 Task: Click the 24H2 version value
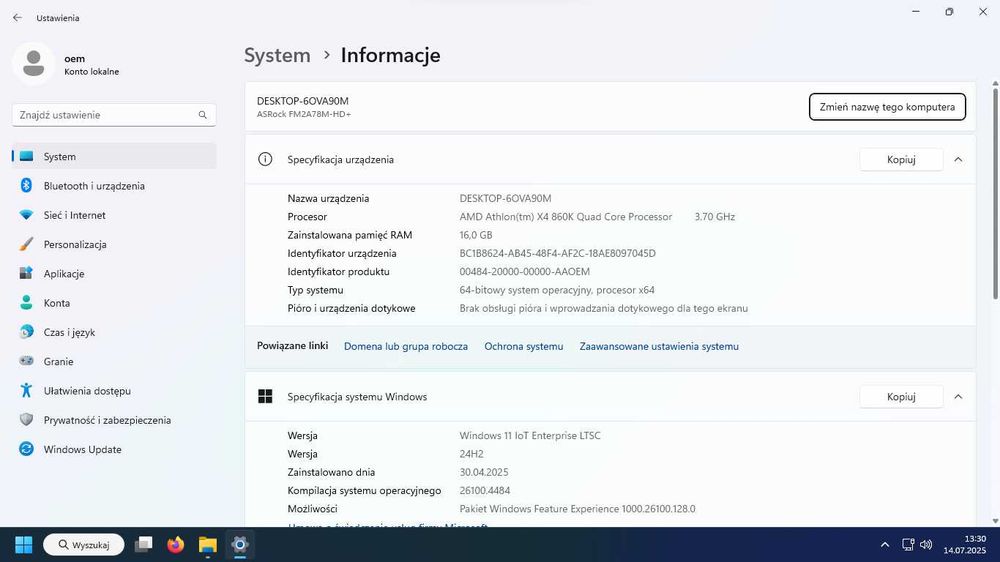[471, 454]
